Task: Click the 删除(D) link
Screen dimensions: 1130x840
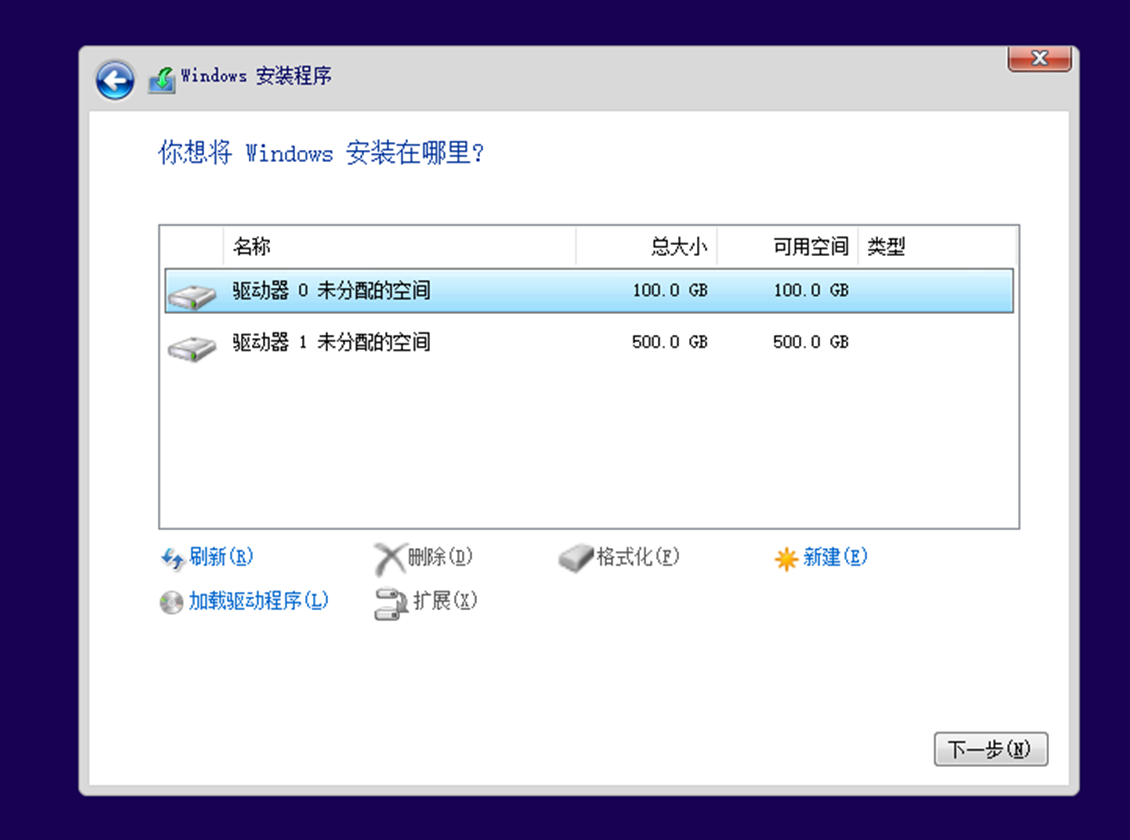Action: [x=440, y=557]
